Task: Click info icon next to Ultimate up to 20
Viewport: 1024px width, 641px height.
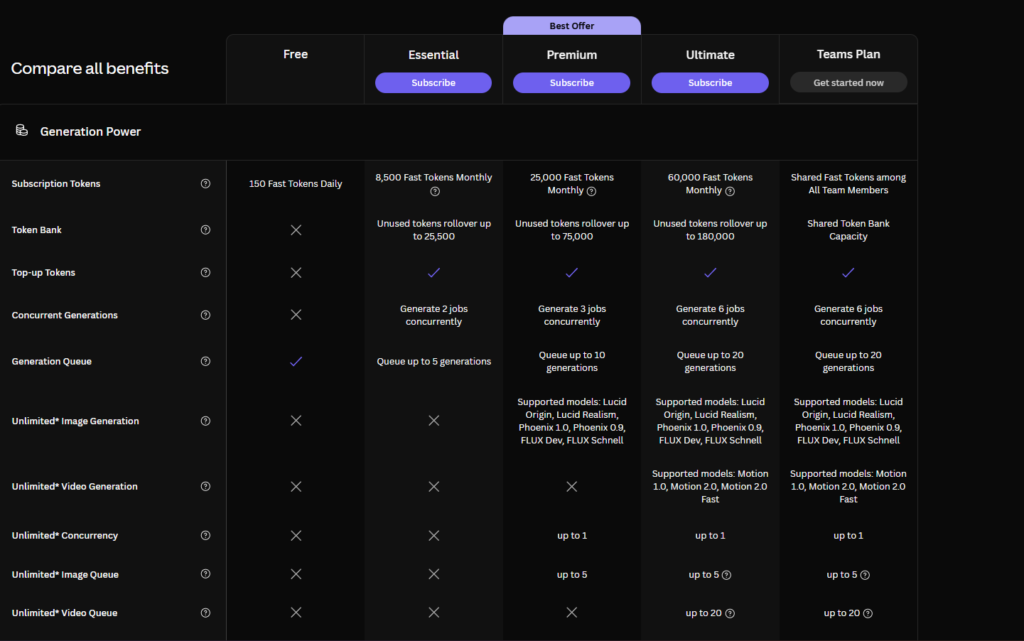Action: pyautogui.click(x=730, y=614)
